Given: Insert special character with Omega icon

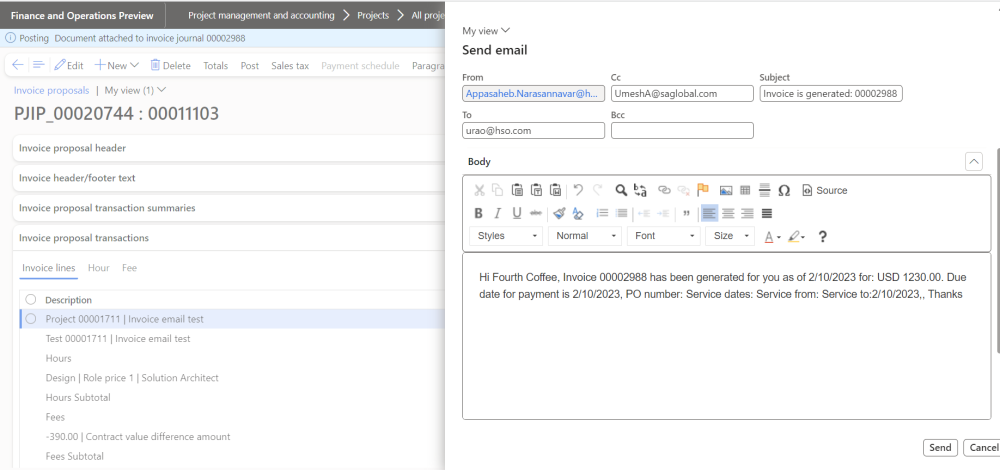Looking at the screenshot, I should (x=784, y=190).
